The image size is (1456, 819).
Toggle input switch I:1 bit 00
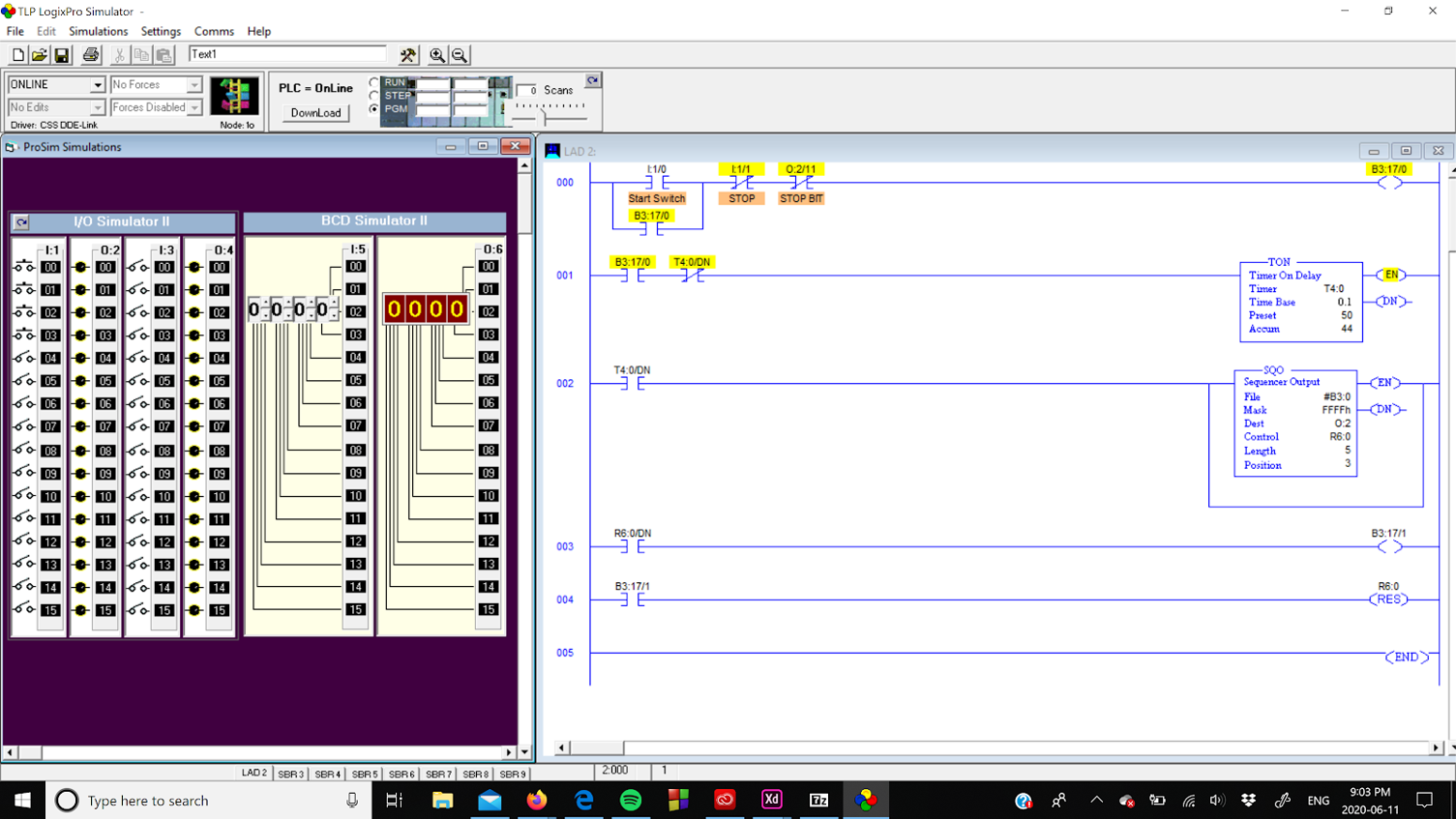(x=24, y=267)
